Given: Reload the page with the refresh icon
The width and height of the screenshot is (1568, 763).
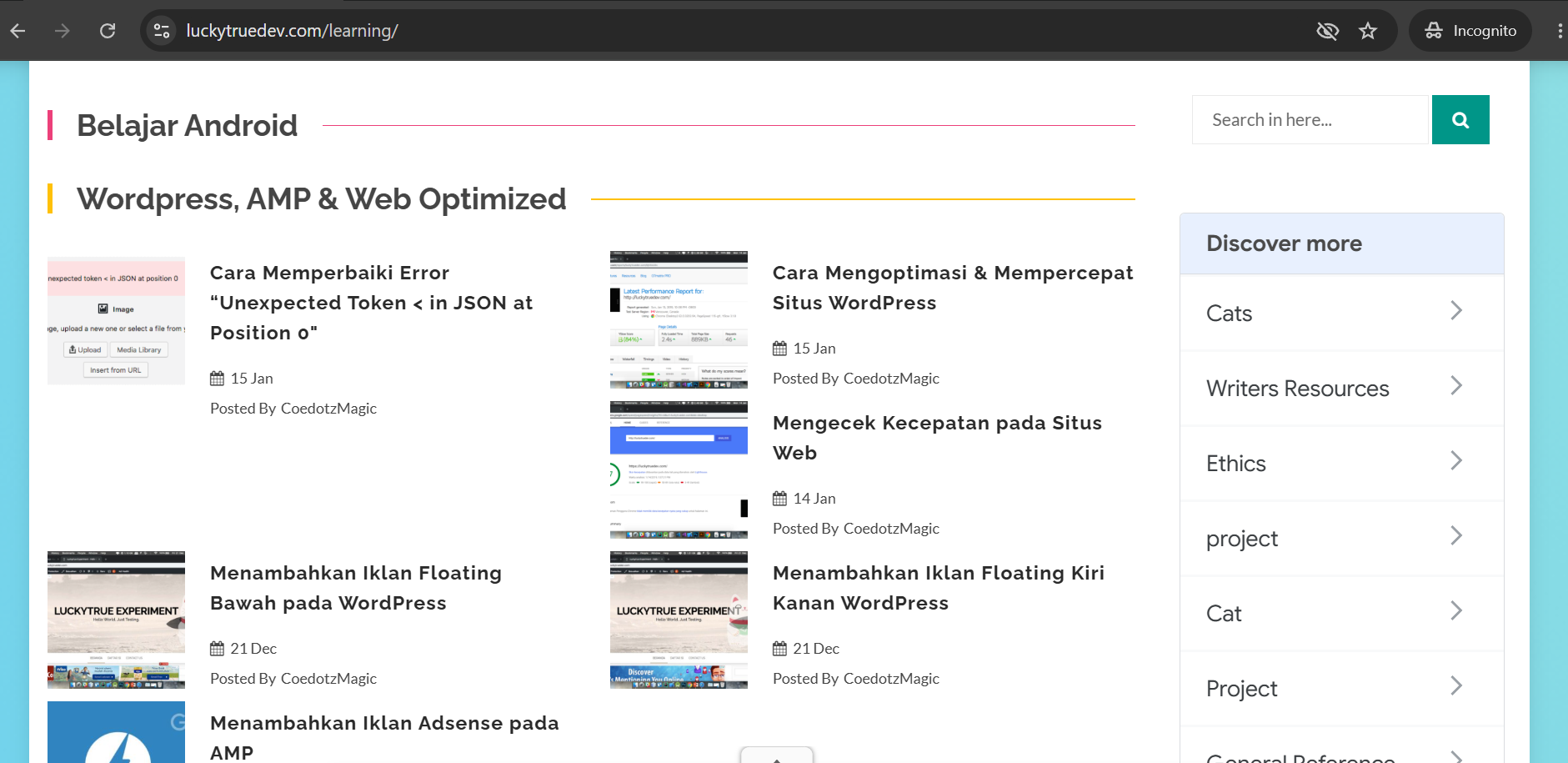Looking at the screenshot, I should 108,31.
